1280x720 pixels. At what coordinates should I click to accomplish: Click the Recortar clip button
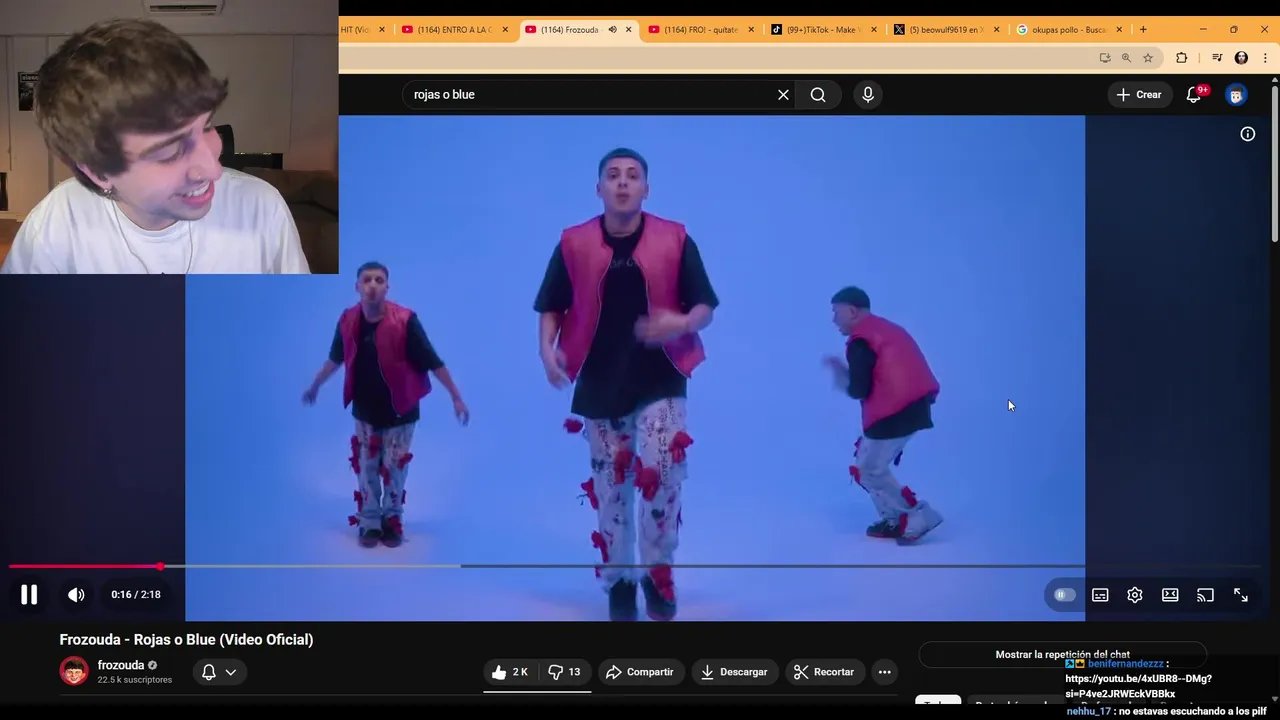click(824, 672)
